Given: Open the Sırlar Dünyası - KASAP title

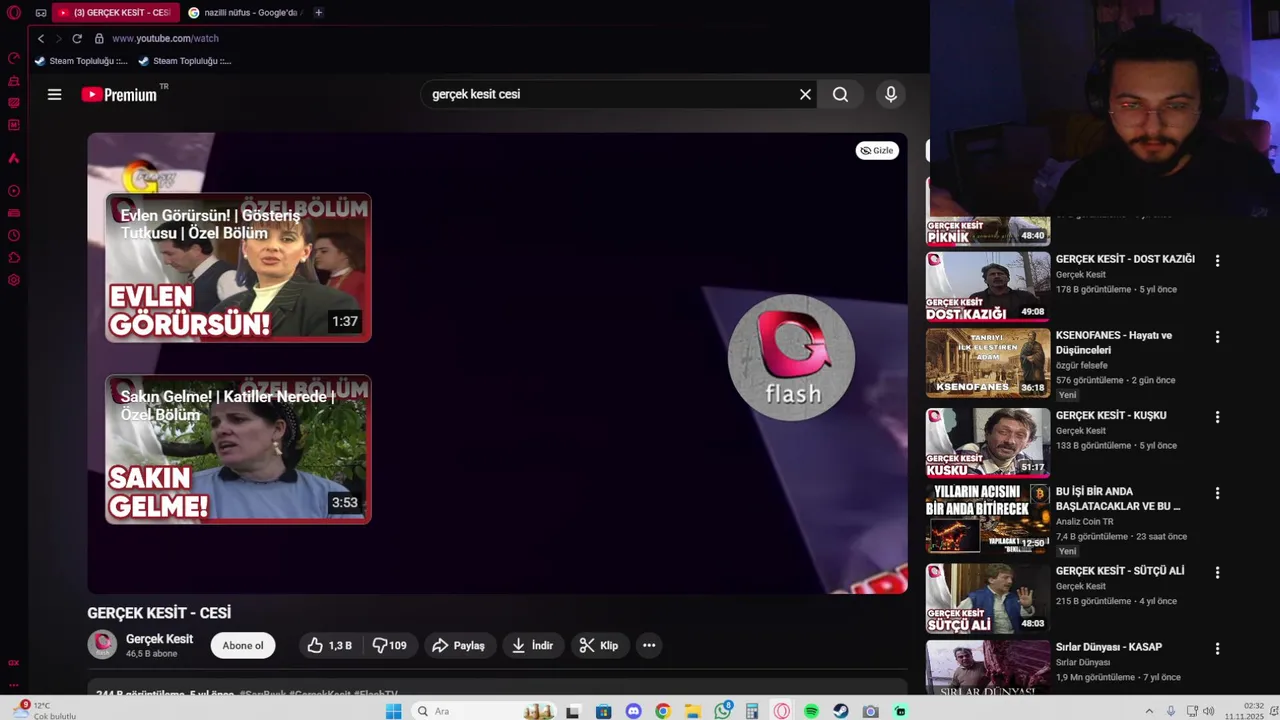Looking at the screenshot, I should (1109, 647).
